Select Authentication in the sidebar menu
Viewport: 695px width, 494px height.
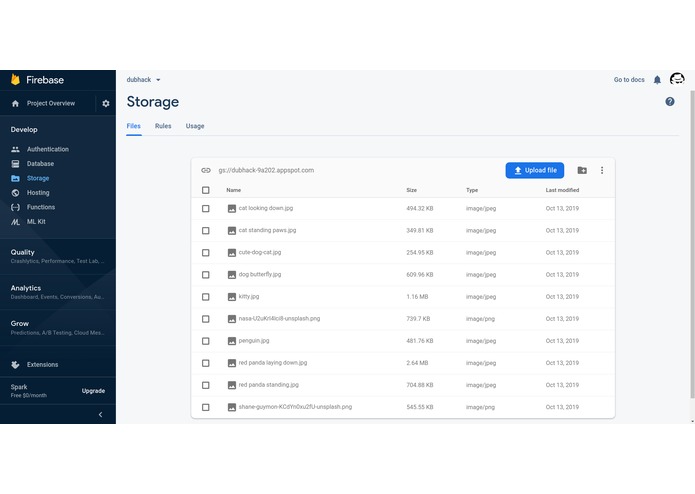48,149
